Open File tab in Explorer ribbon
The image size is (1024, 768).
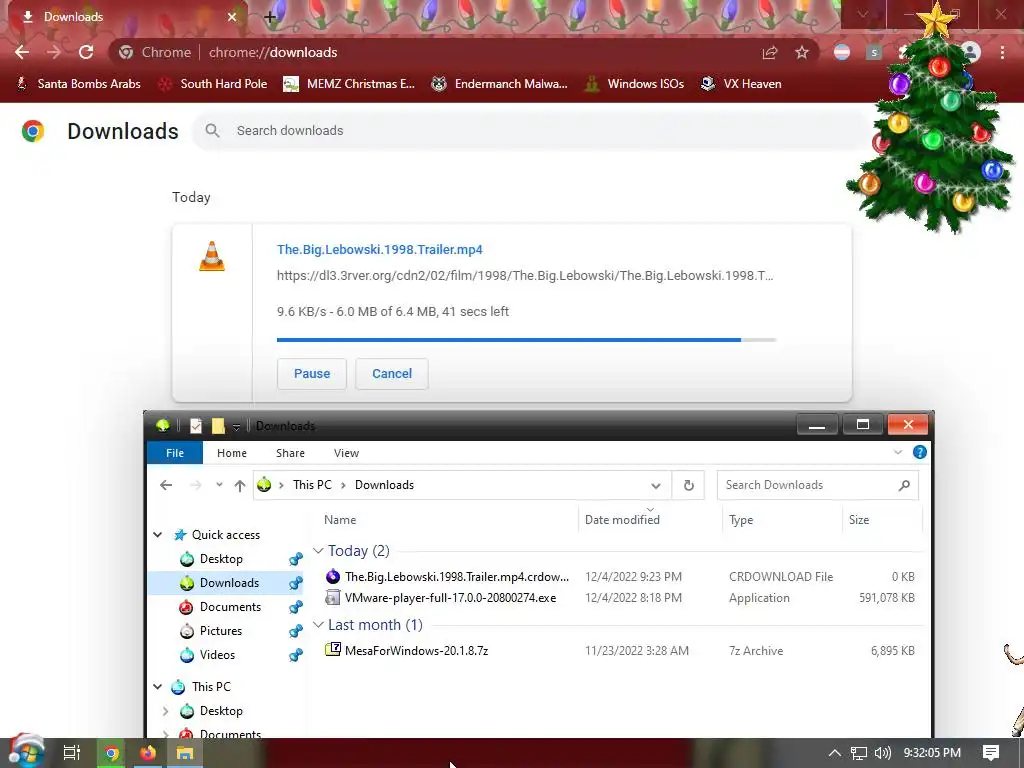[x=174, y=453]
